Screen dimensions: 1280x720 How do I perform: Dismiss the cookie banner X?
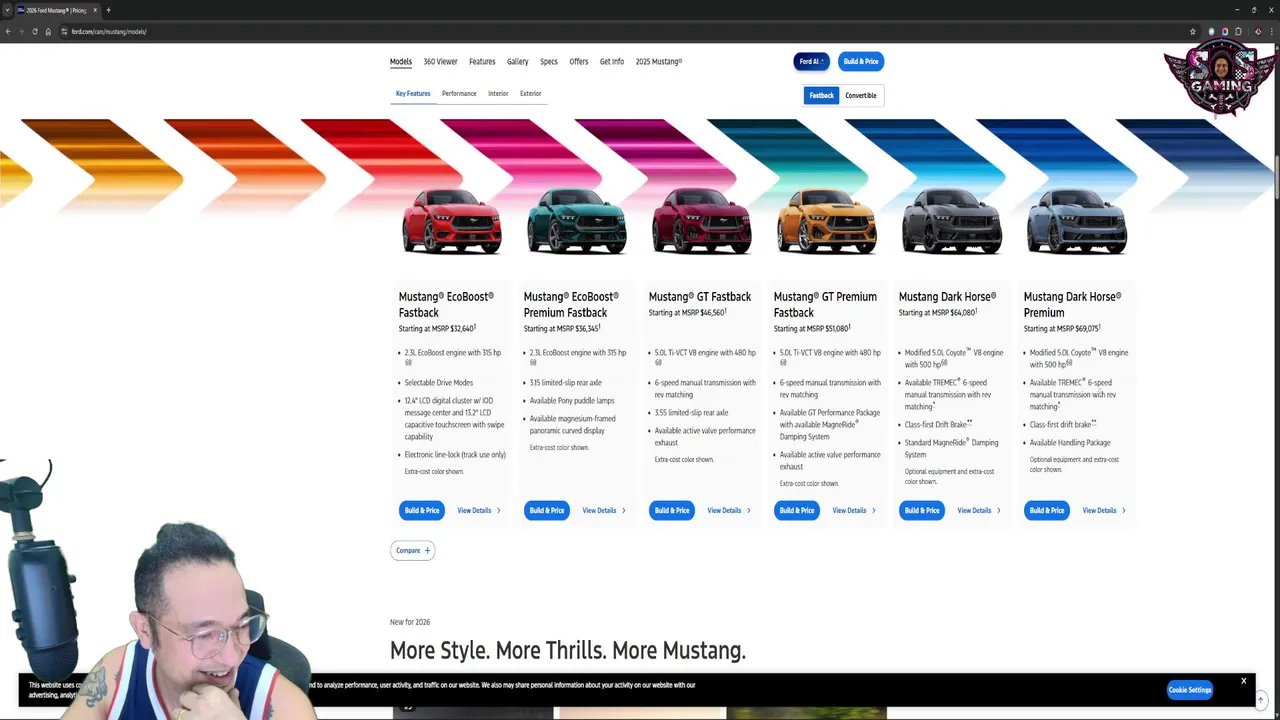1244,681
